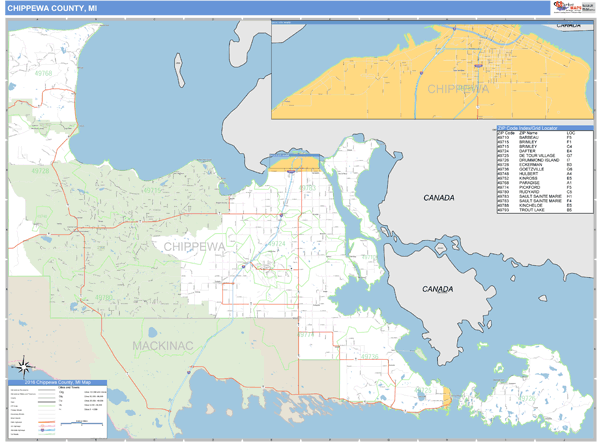Click the ZIP label 49780 on the map

click(104, 298)
